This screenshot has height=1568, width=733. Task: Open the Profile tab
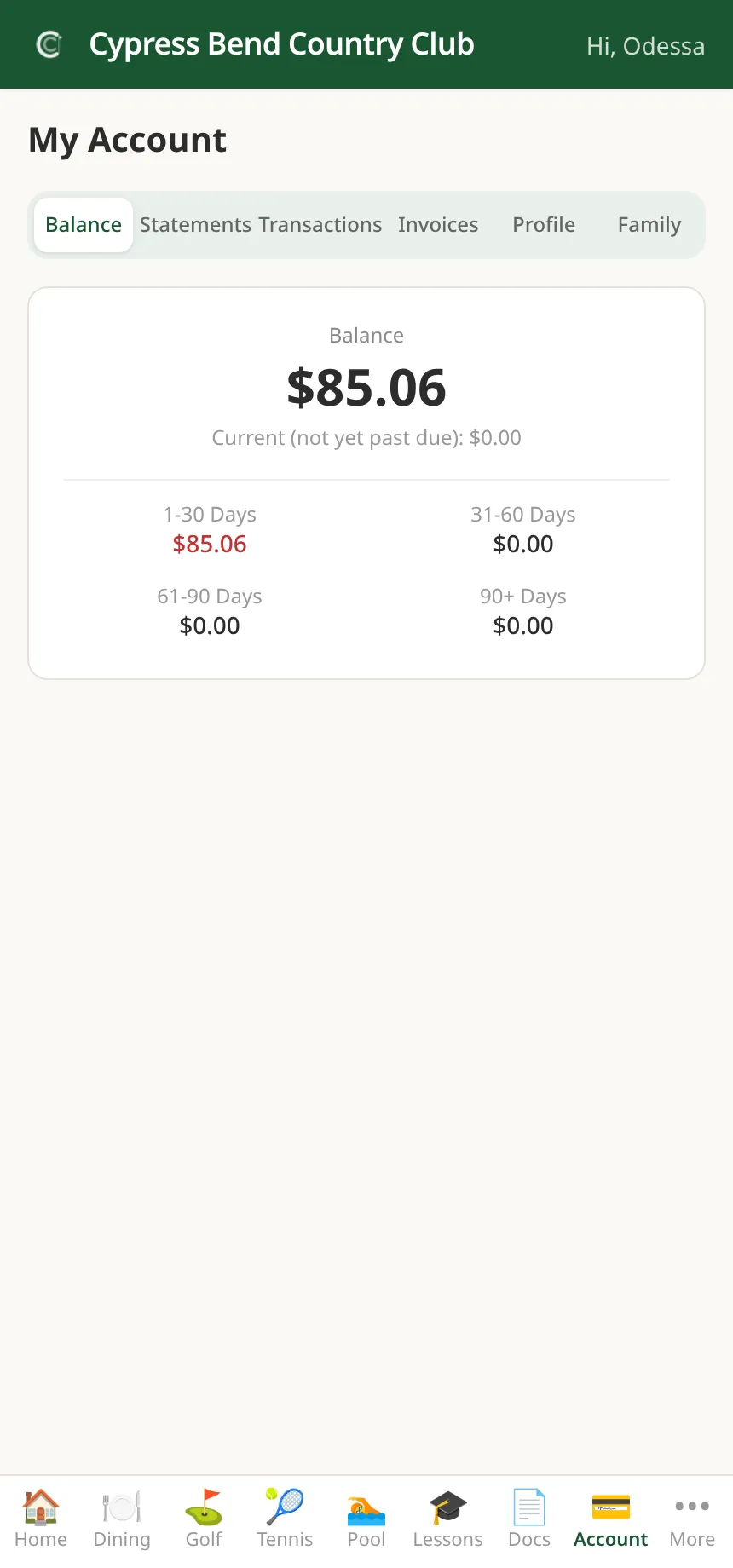544,225
